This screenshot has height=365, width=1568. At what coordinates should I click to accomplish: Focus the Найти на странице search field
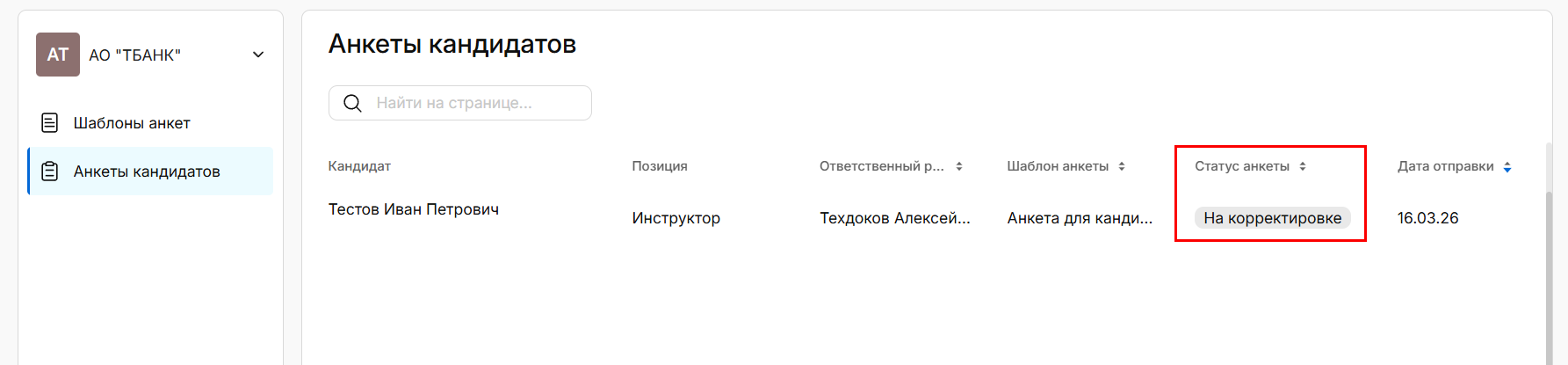click(x=474, y=103)
